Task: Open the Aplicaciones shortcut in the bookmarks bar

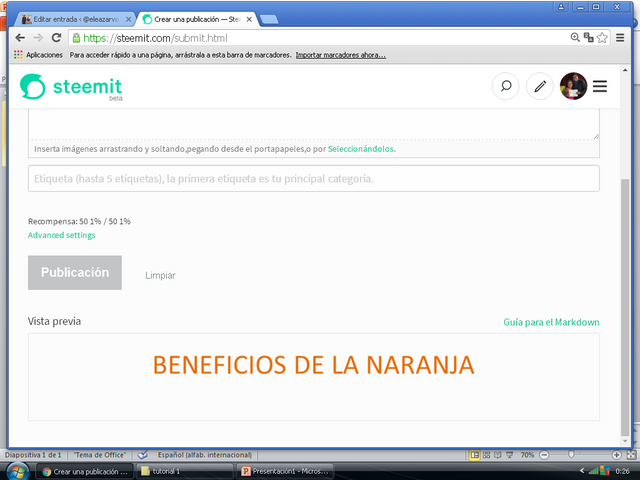Action: point(38,55)
